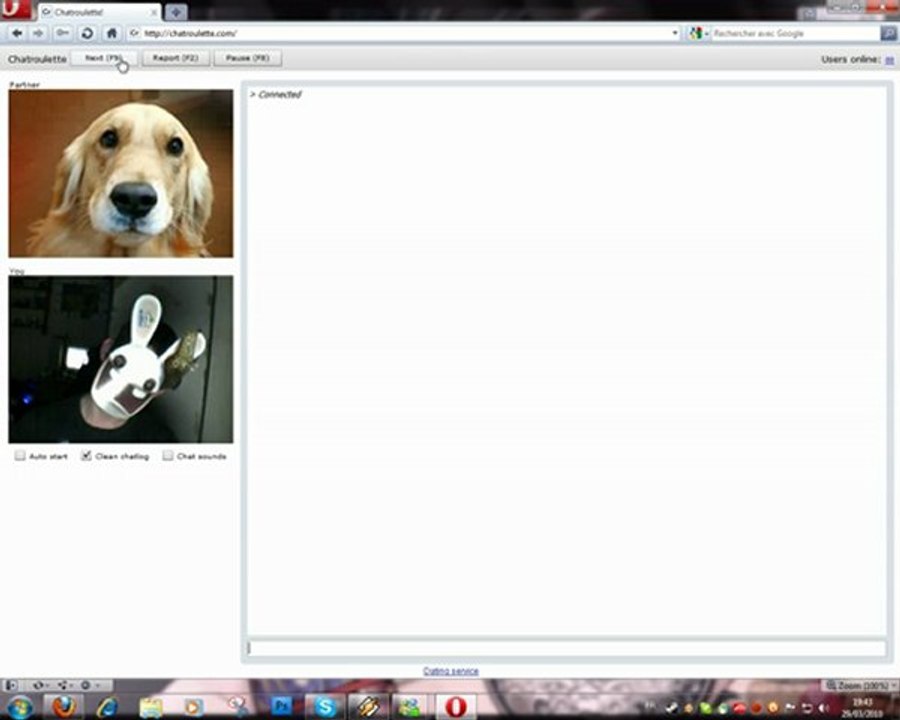This screenshot has height=720, width=900.
Task: Click the chat message input field
Action: click(567, 648)
